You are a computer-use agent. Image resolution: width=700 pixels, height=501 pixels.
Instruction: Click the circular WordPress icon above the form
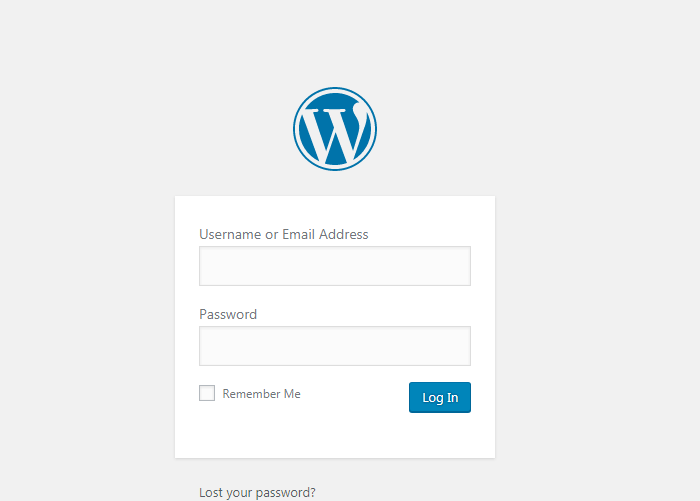pos(335,129)
